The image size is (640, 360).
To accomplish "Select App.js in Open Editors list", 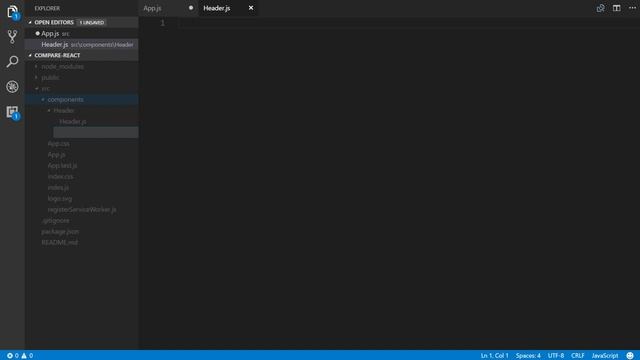I will click(x=82, y=33).
